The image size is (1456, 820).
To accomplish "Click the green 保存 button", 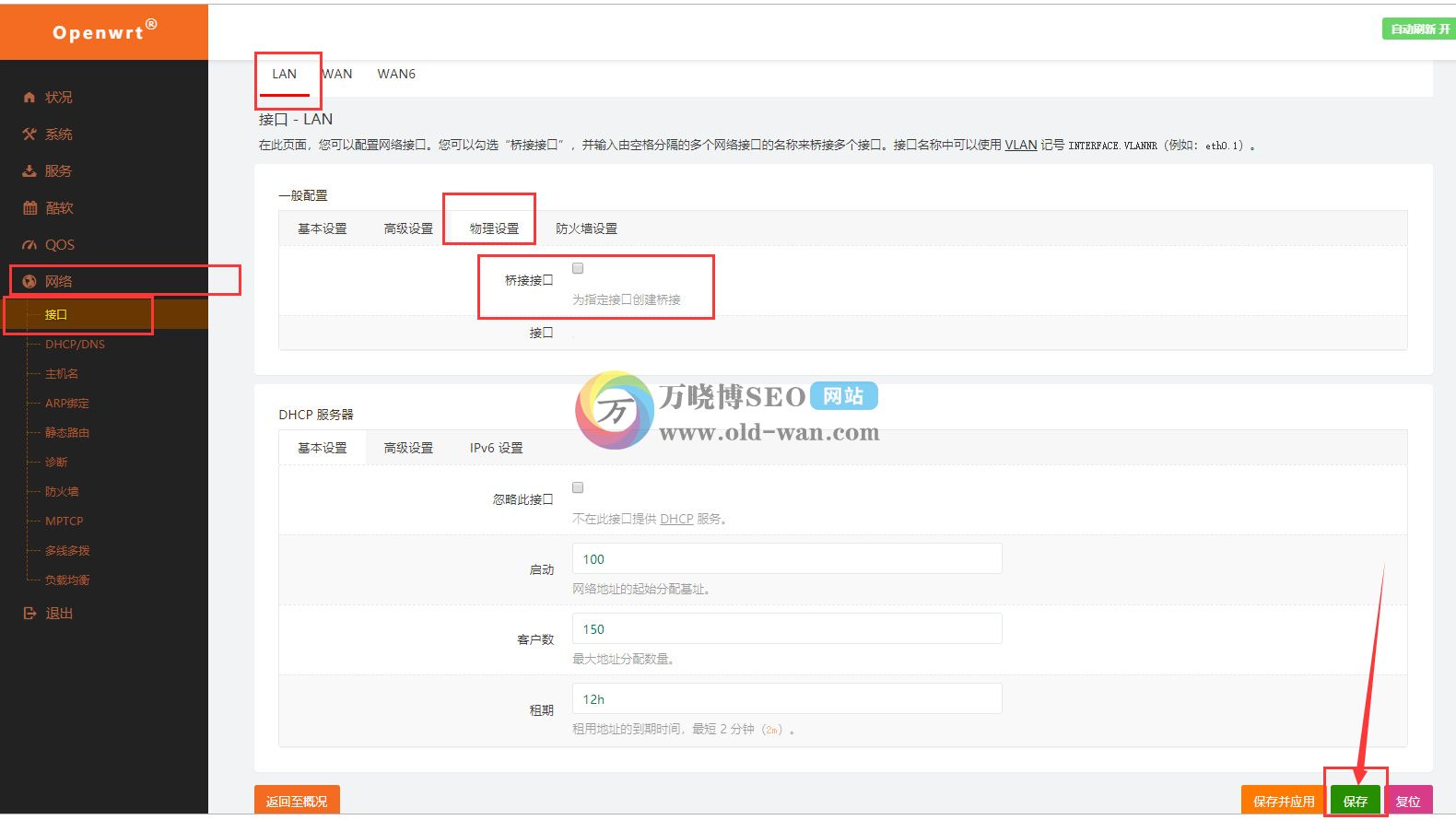I will pos(1356,801).
